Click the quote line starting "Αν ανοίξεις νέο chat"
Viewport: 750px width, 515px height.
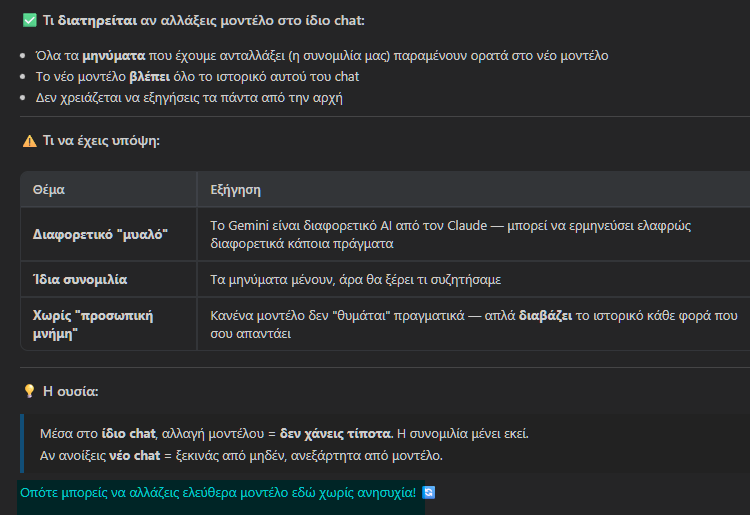pos(240,456)
